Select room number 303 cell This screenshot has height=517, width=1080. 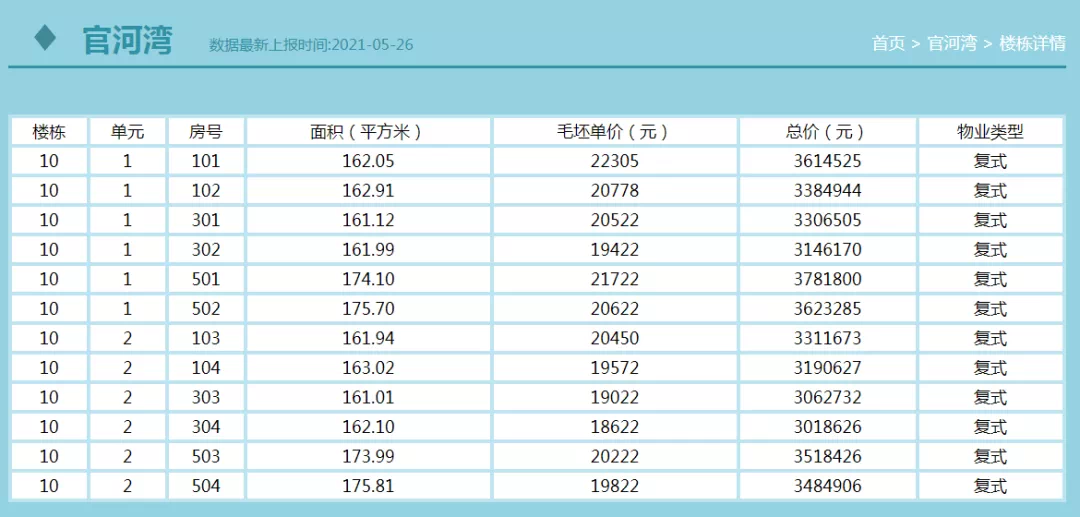pyautogui.click(x=206, y=397)
